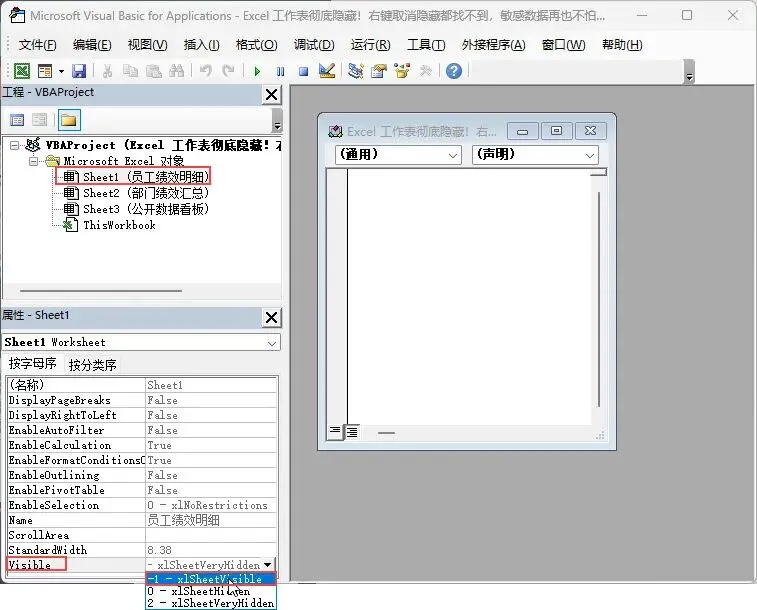Click the Break pause icon
Viewport: 757px width, 610px height.
(280, 72)
